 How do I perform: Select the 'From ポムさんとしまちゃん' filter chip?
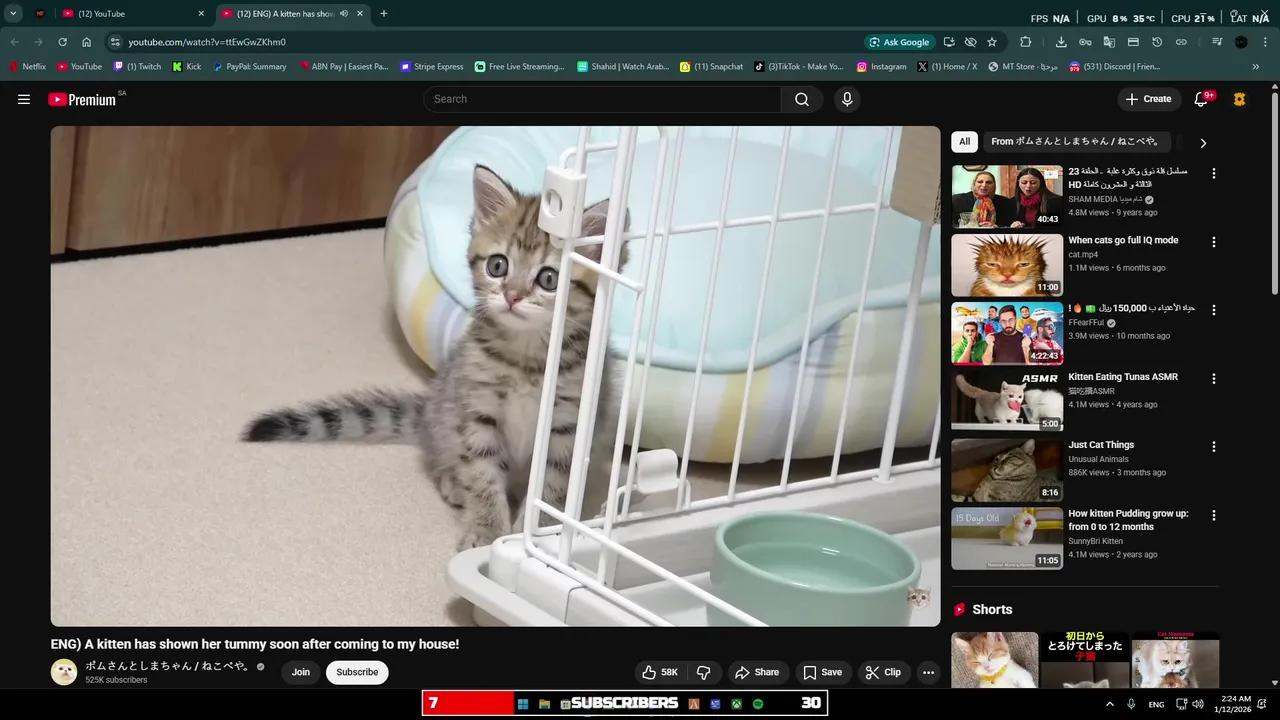tap(1075, 142)
